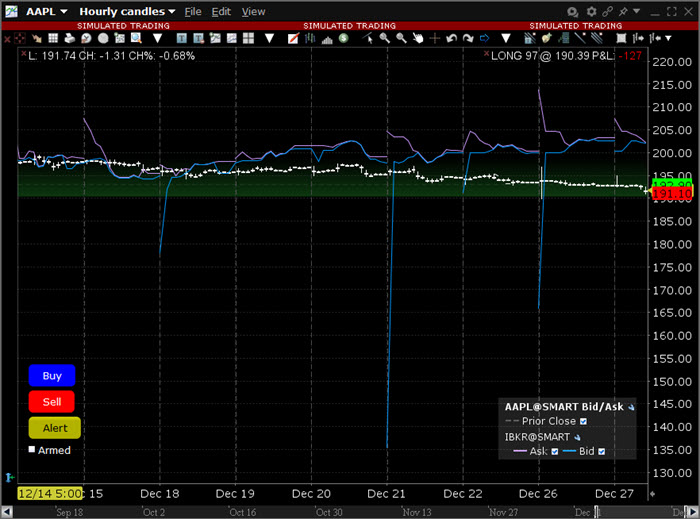Click the red Sell button
The height and width of the screenshot is (519, 700).
(52, 402)
